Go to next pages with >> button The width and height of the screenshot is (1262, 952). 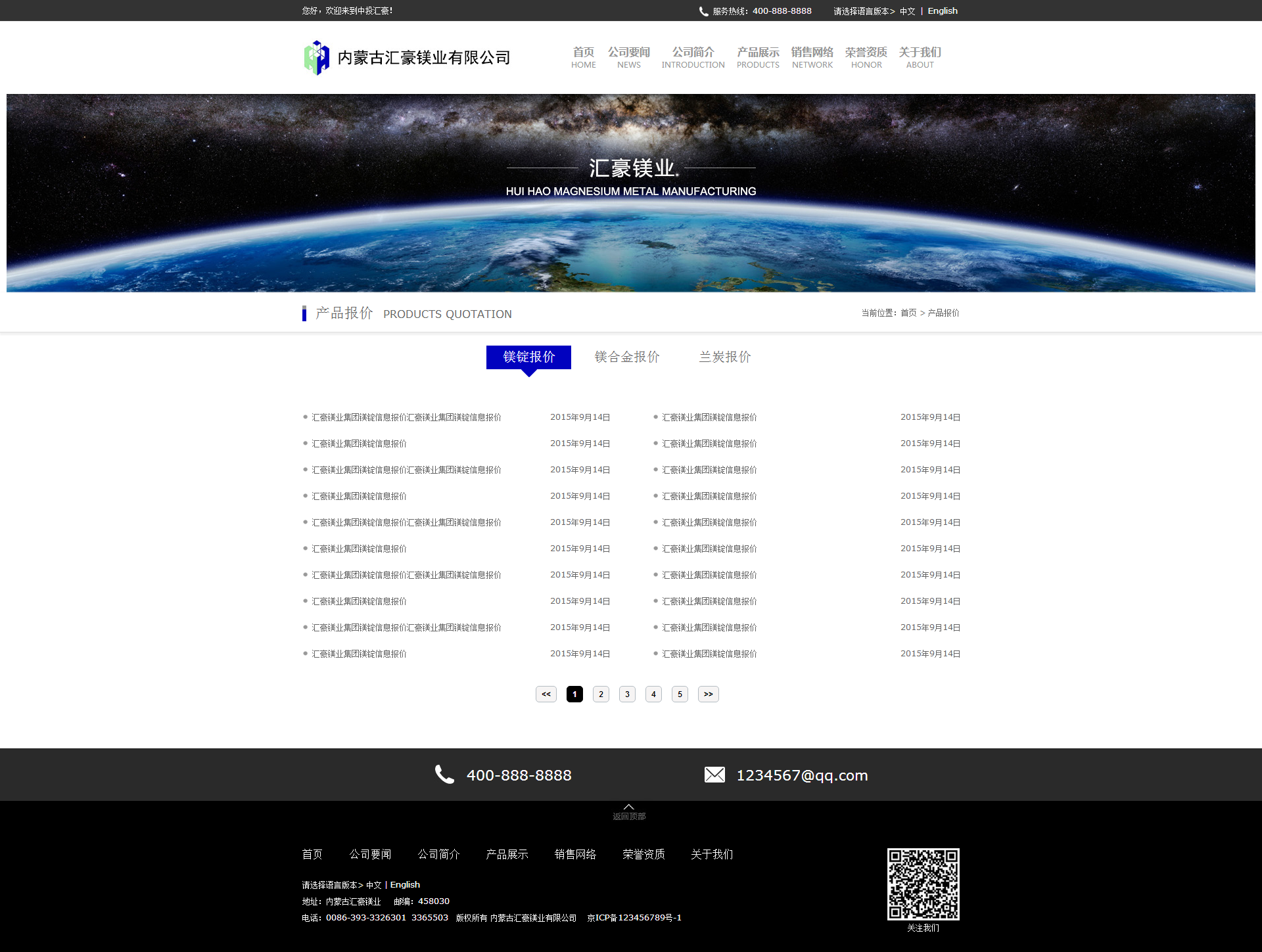[x=708, y=694]
